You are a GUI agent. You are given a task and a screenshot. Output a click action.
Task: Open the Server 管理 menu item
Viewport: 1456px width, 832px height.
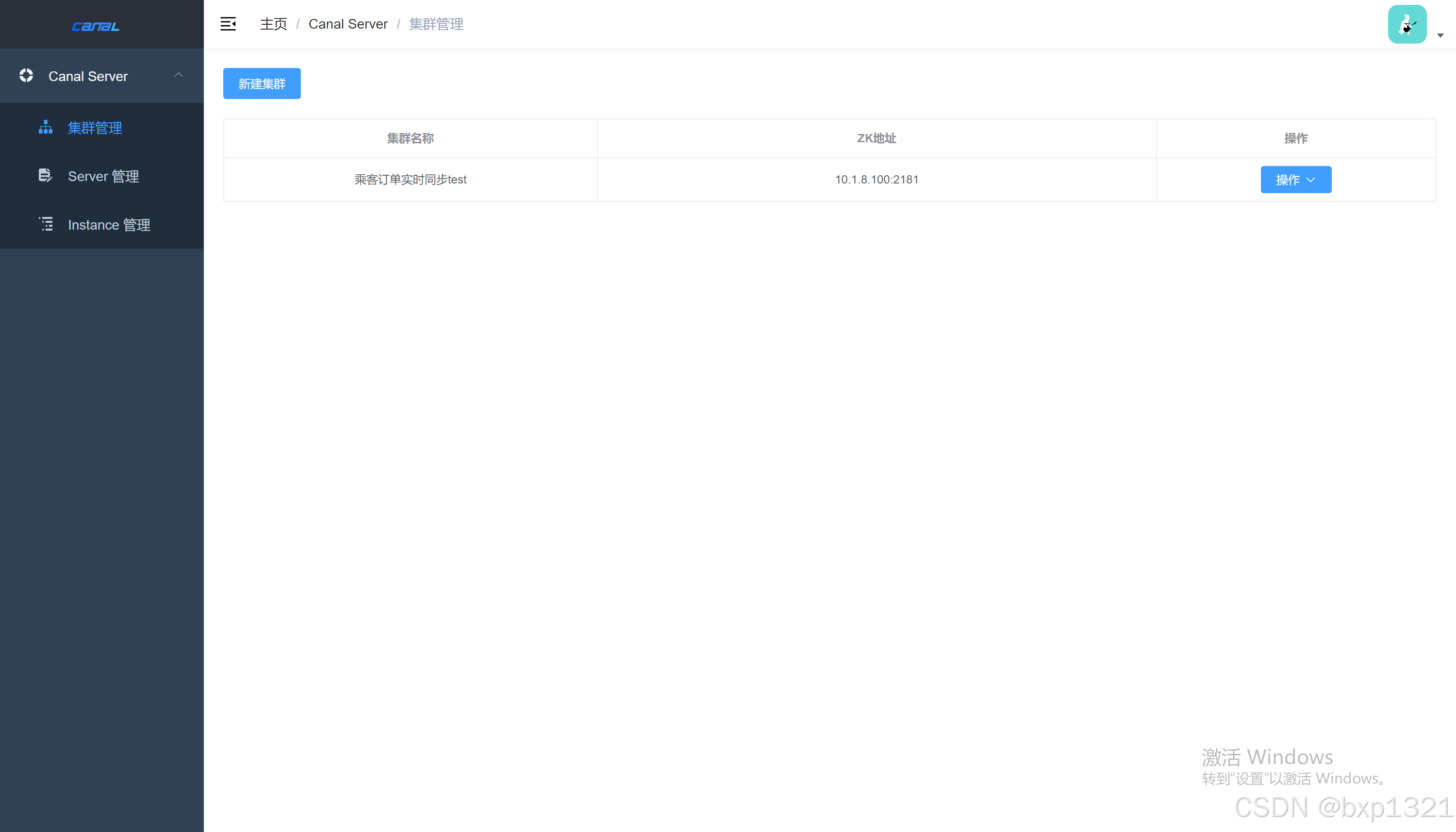(103, 176)
